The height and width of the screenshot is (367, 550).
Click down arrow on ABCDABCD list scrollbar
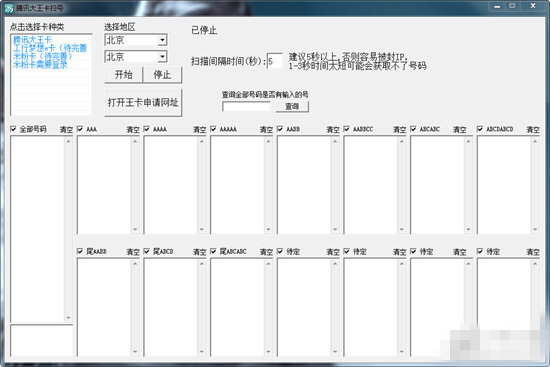(535, 229)
